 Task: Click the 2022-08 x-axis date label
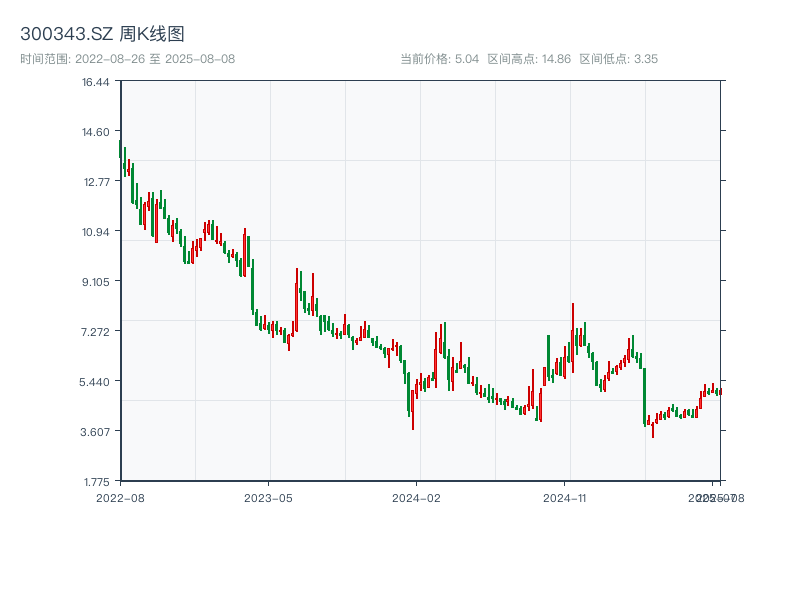(120, 497)
